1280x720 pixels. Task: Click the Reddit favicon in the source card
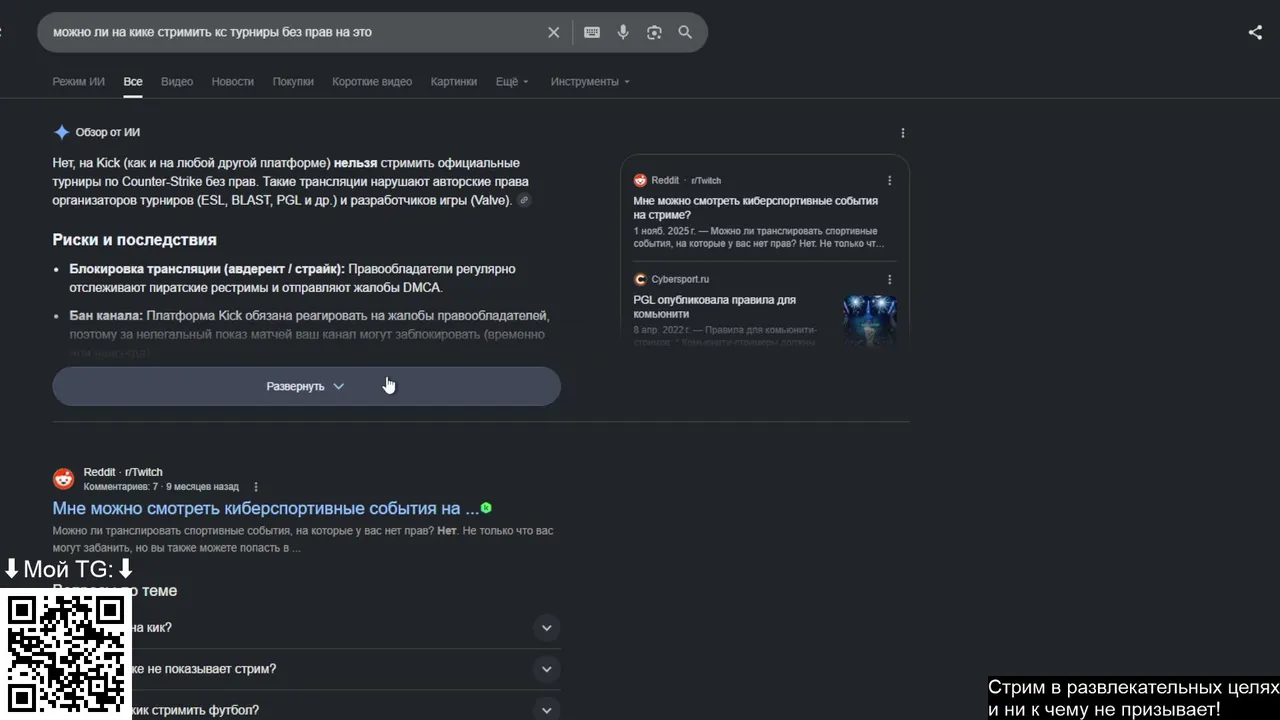[640, 181]
